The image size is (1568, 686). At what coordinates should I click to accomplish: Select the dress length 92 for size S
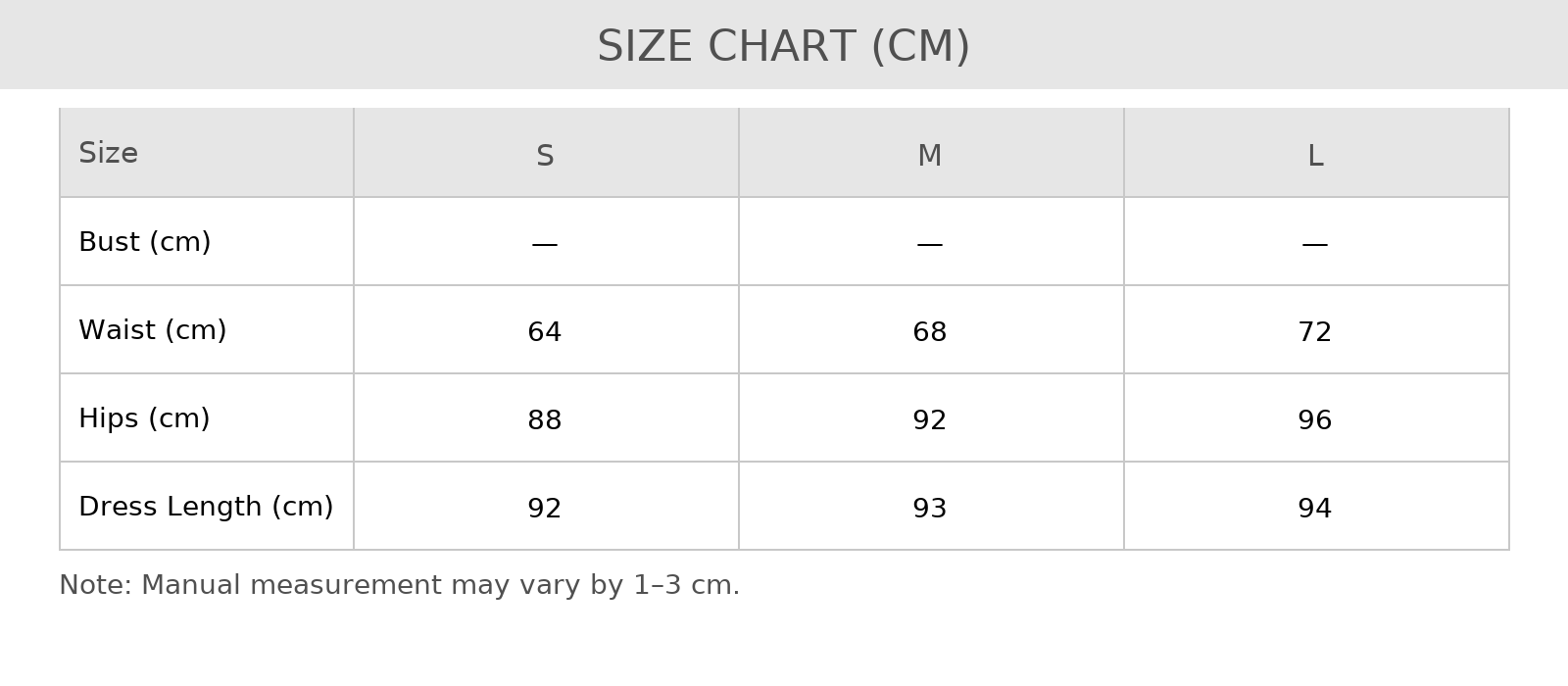tap(545, 509)
